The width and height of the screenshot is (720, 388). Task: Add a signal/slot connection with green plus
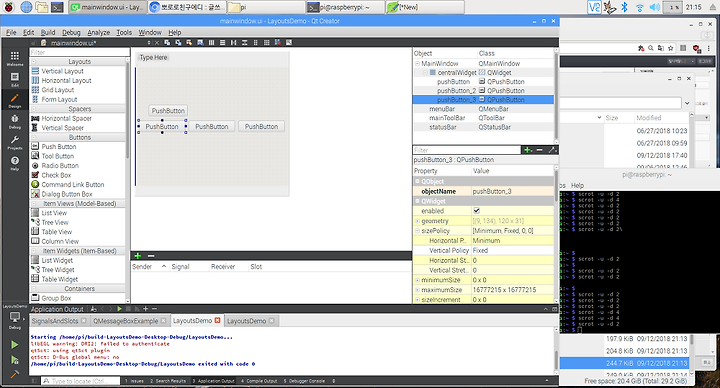[137, 256]
